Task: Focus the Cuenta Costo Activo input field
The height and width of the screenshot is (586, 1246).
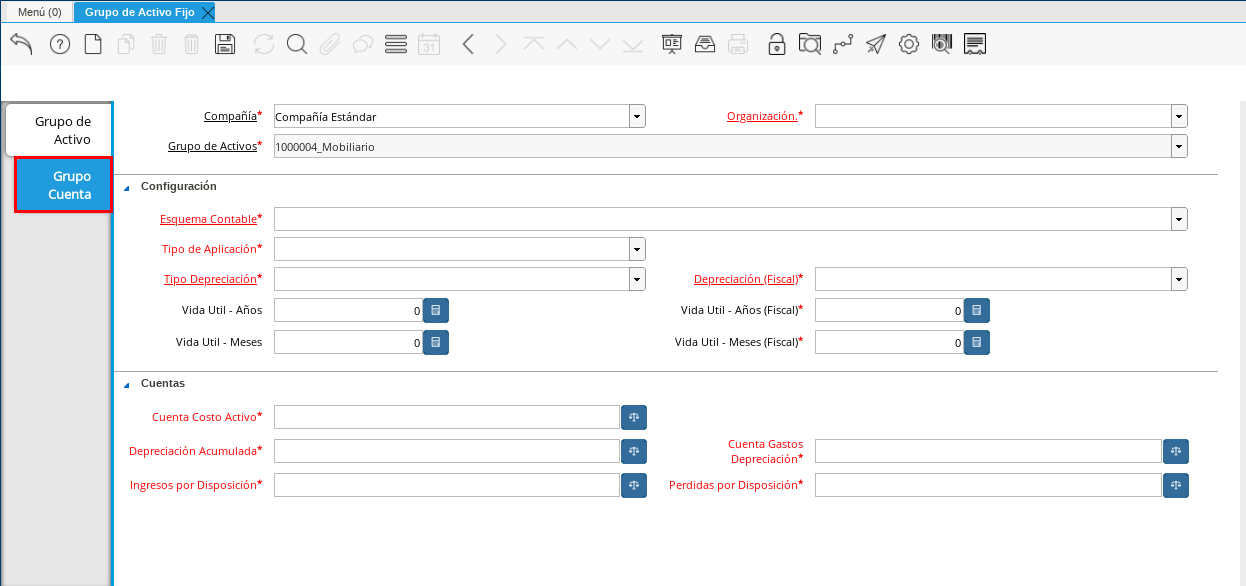Action: coord(447,417)
